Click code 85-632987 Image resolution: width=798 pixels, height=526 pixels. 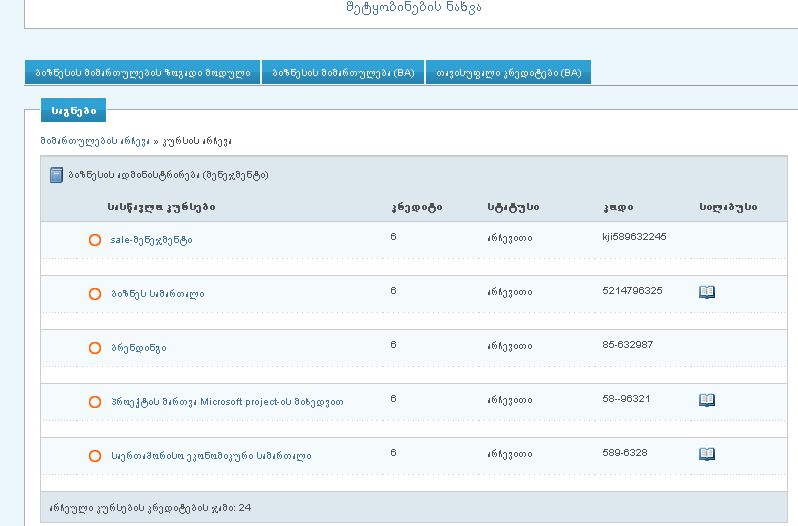[x=628, y=344]
